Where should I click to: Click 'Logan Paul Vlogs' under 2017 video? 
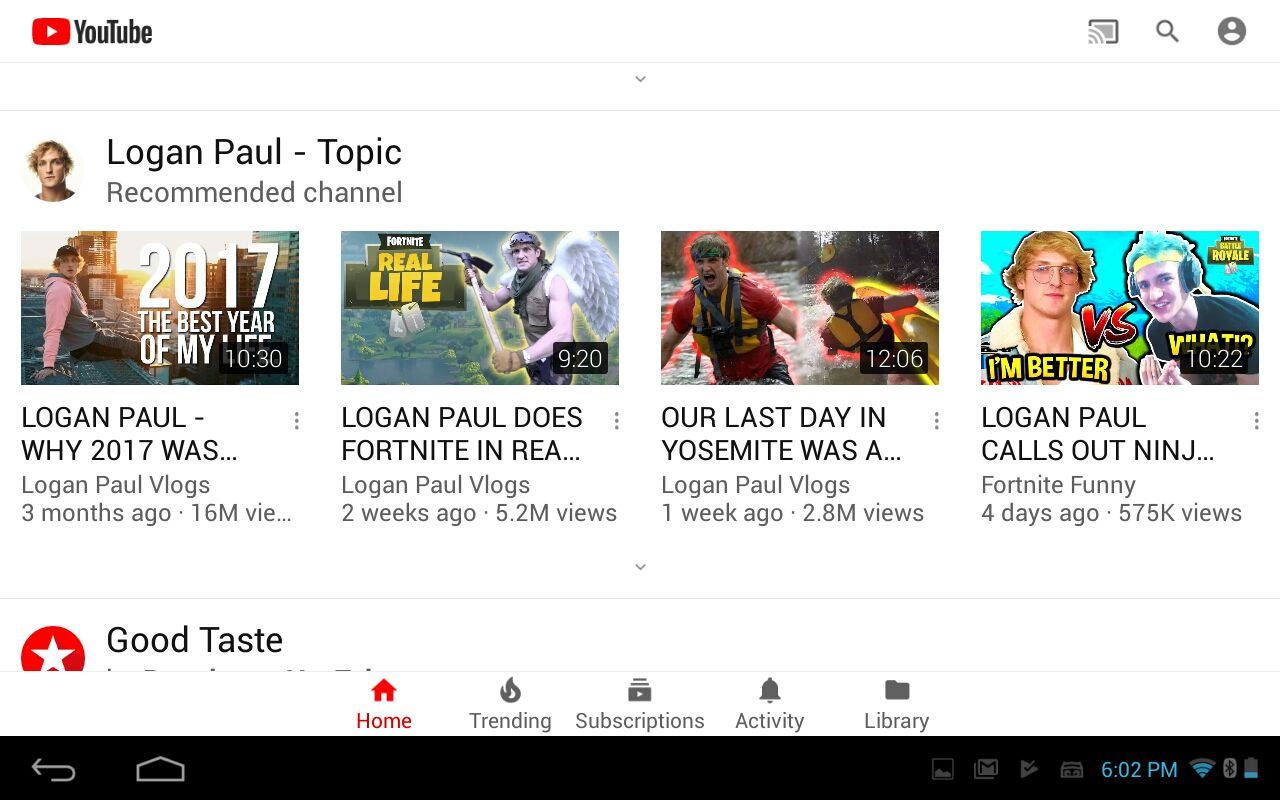point(115,485)
